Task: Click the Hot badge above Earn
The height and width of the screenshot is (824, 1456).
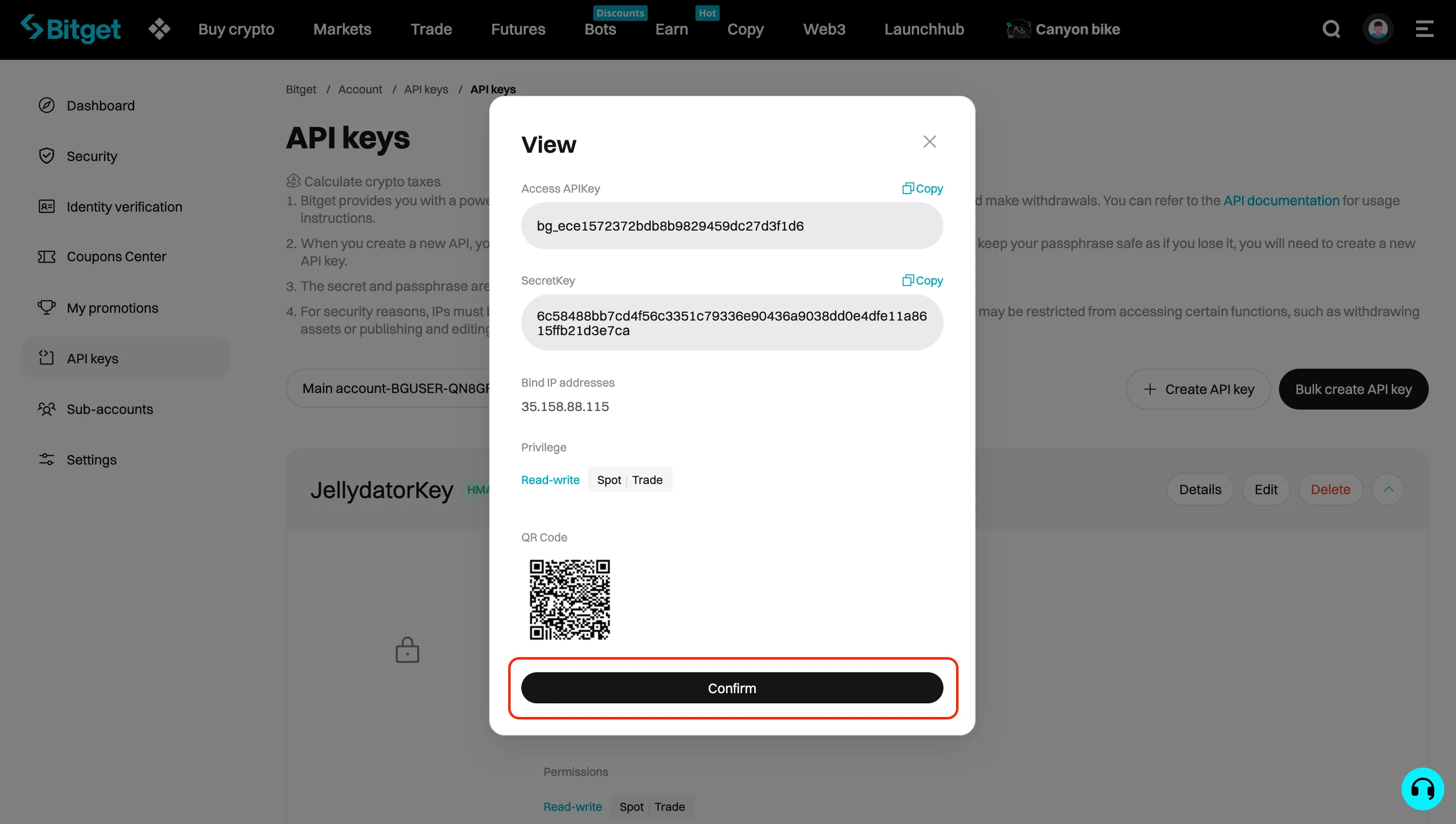Action: click(x=707, y=13)
